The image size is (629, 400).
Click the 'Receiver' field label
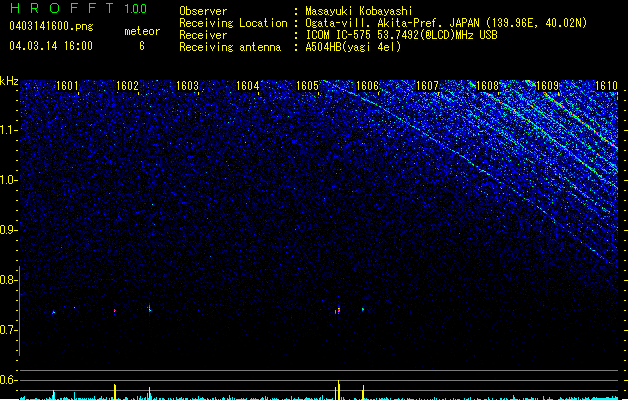pos(203,35)
